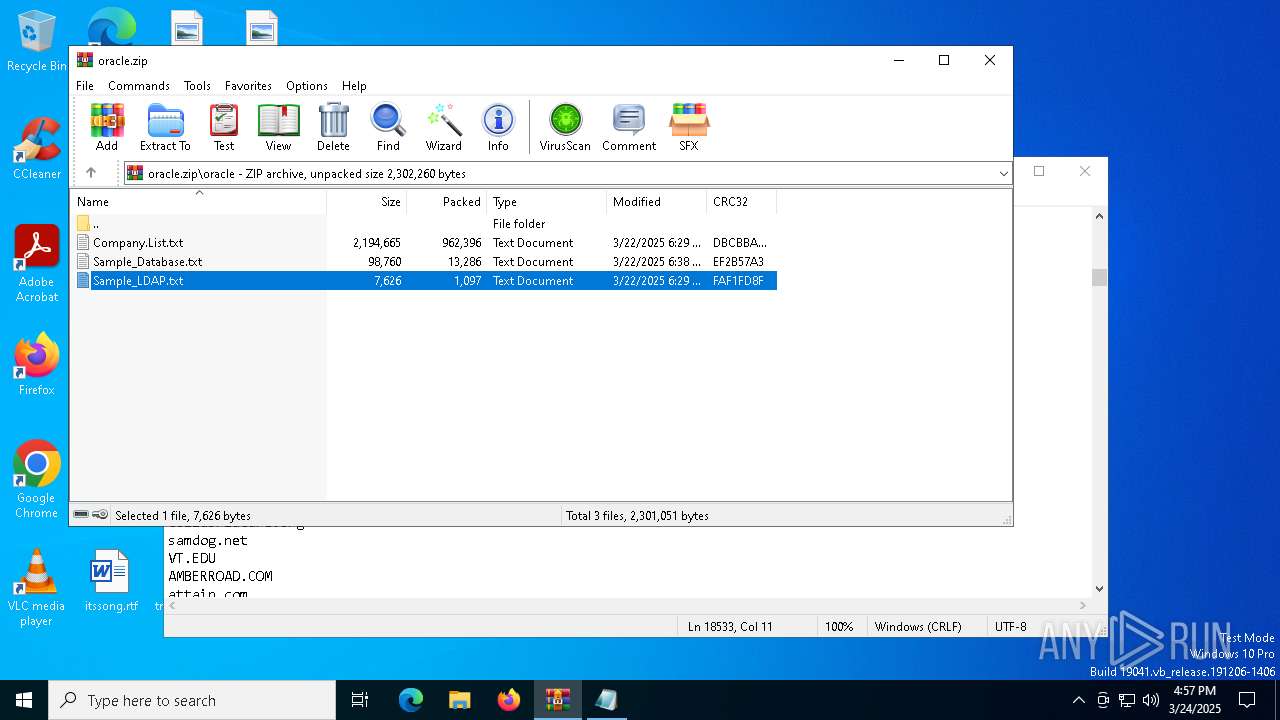1280x720 pixels.
Task: Click the taskbar search box
Action: click(x=192, y=700)
